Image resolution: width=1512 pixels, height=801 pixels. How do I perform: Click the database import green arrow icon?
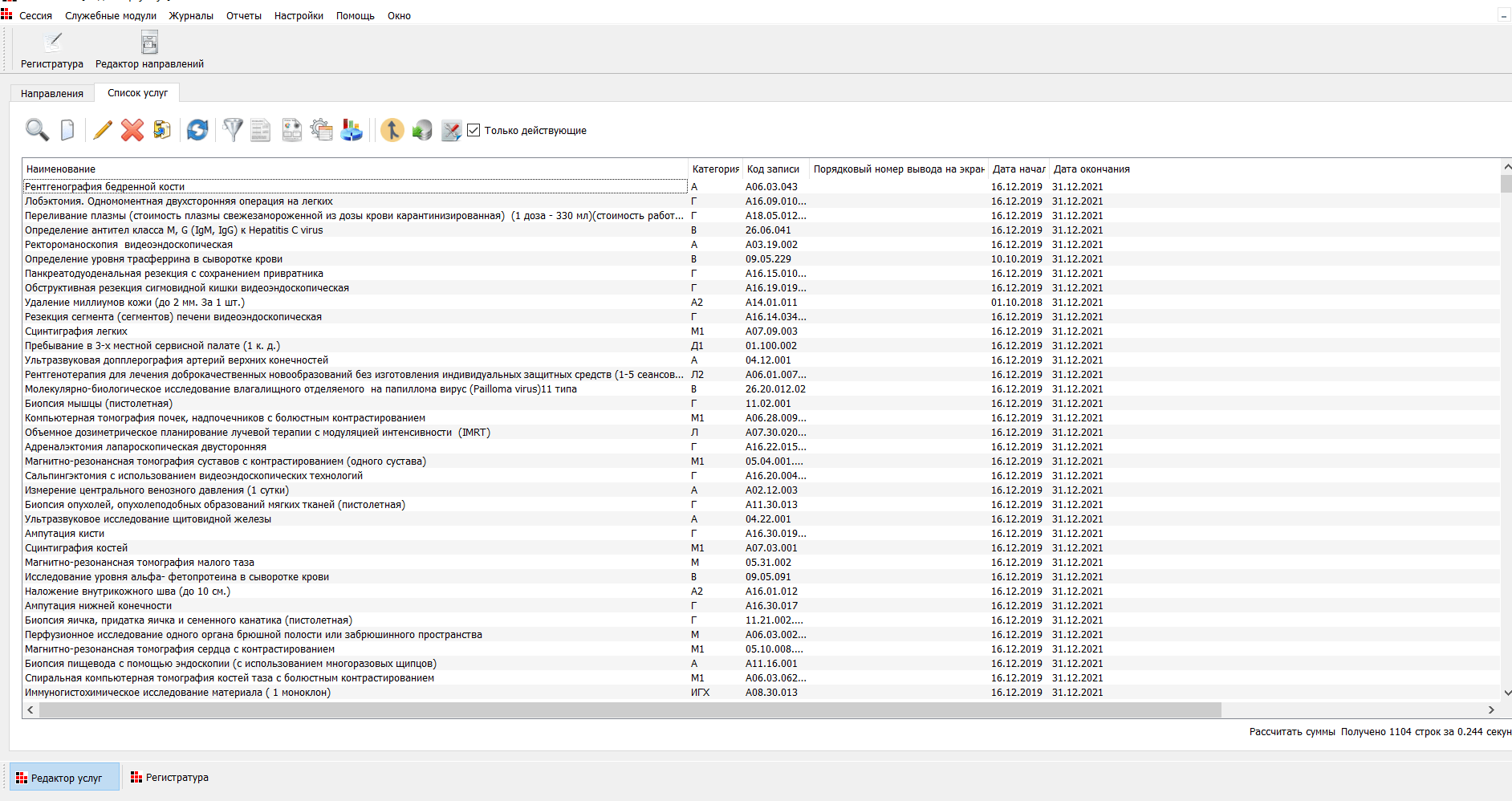coord(422,130)
